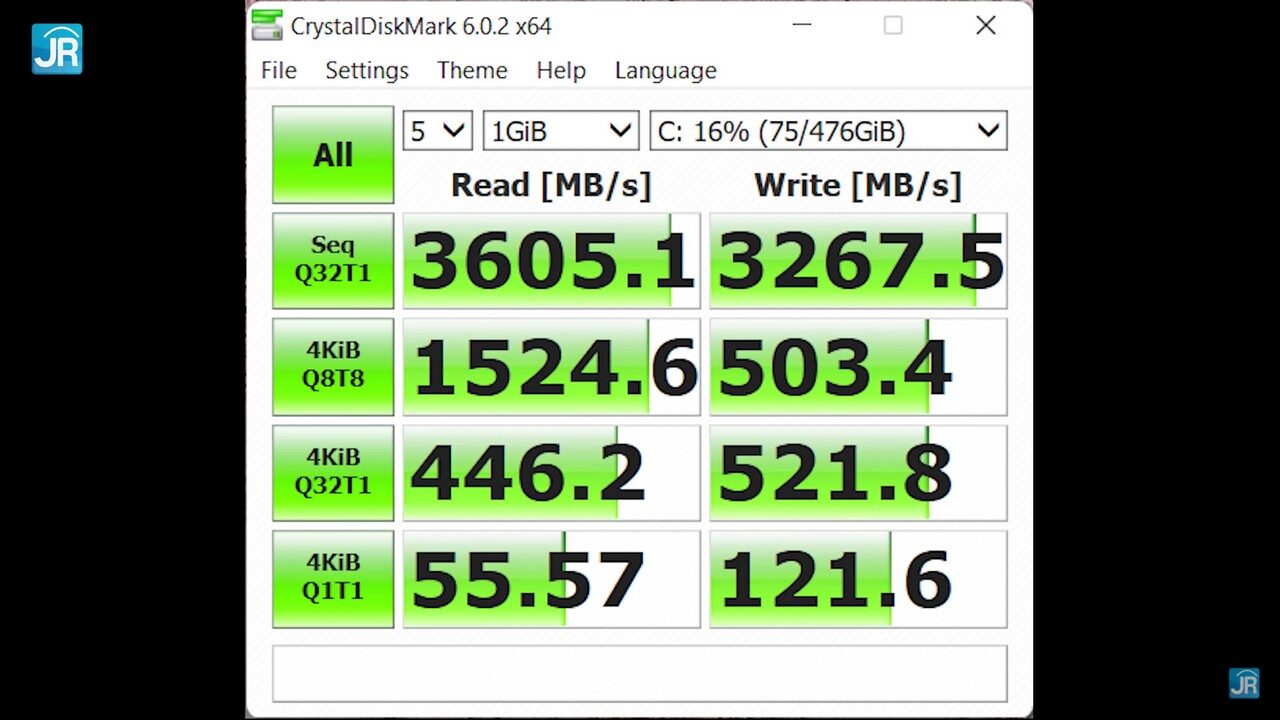Click the CrystalDiskMark app icon in title bar
The width and height of the screenshot is (1280, 720).
click(267, 26)
